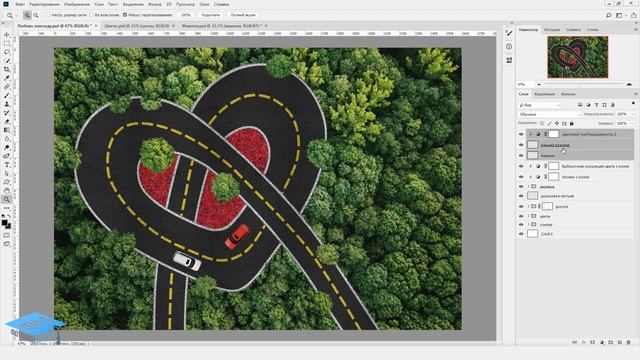Create a new group with the folder icon

click(611, 342)
